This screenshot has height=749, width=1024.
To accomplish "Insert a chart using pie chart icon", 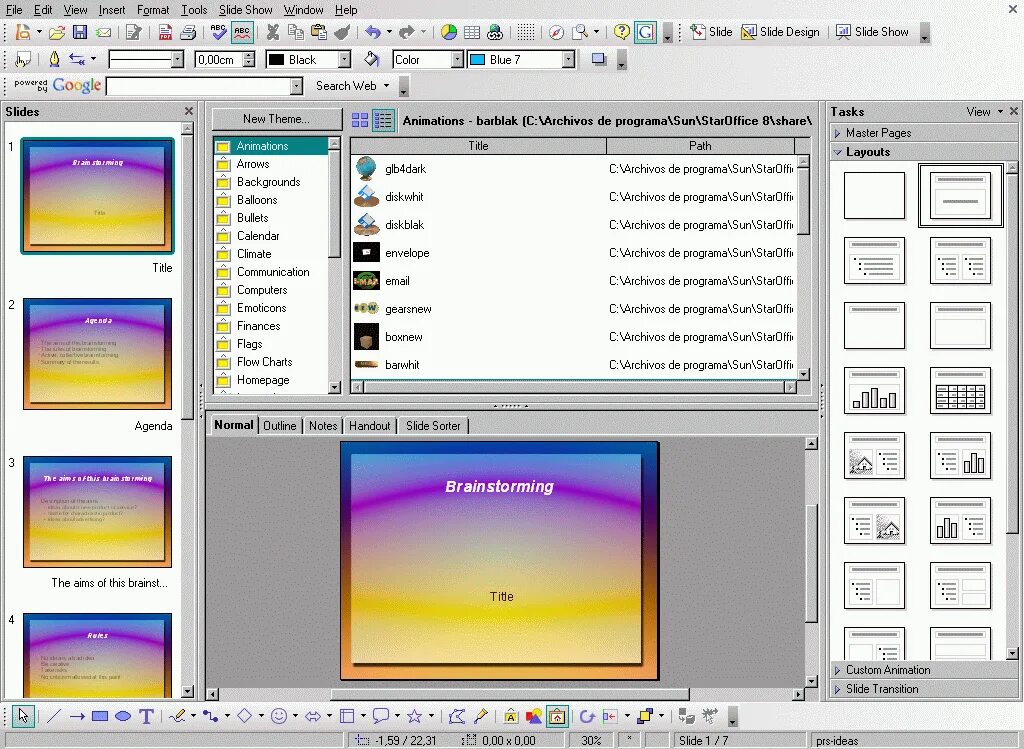I will [449, 32].
